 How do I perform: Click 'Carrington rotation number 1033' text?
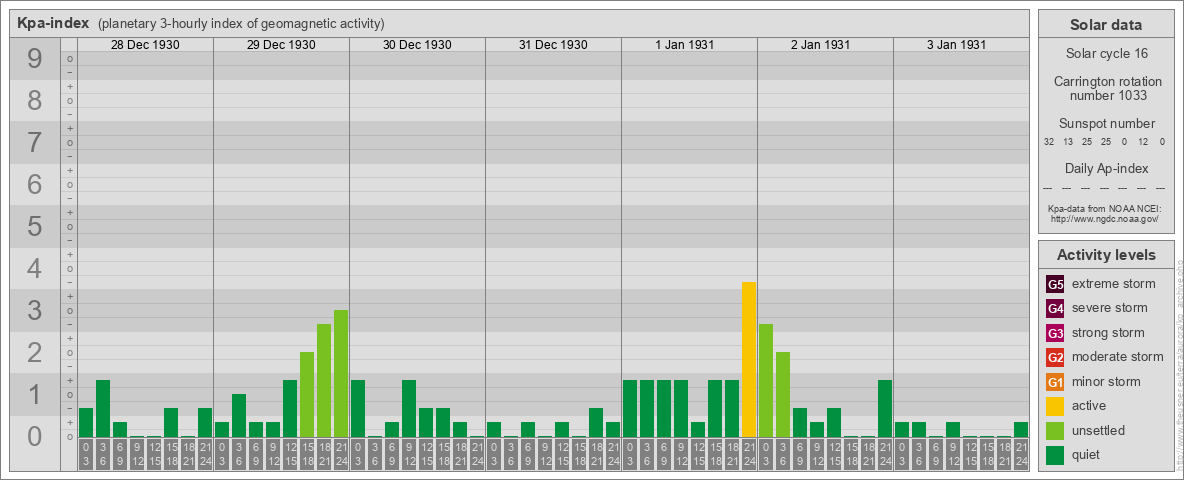point(1108,88)
